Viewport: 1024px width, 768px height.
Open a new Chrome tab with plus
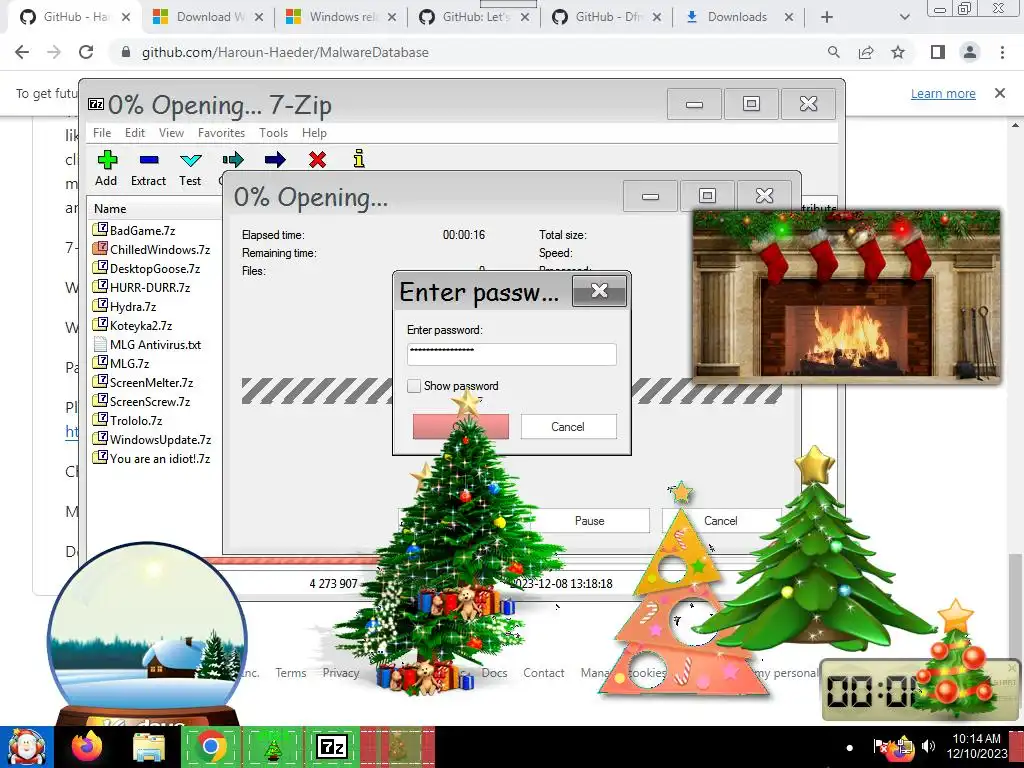827,17
